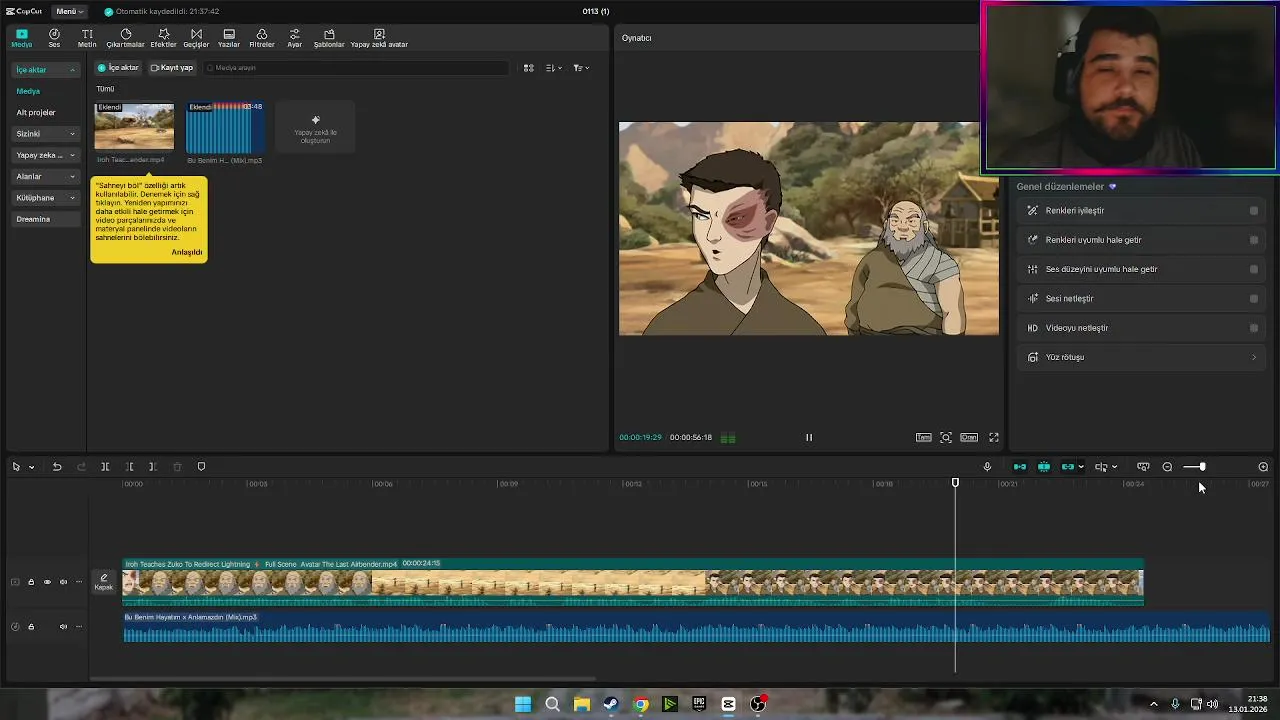Image resolution: width=1280 pixels, height=720 pixels.
Task: Toggle clip linkage button
Action: point(1068,467)
